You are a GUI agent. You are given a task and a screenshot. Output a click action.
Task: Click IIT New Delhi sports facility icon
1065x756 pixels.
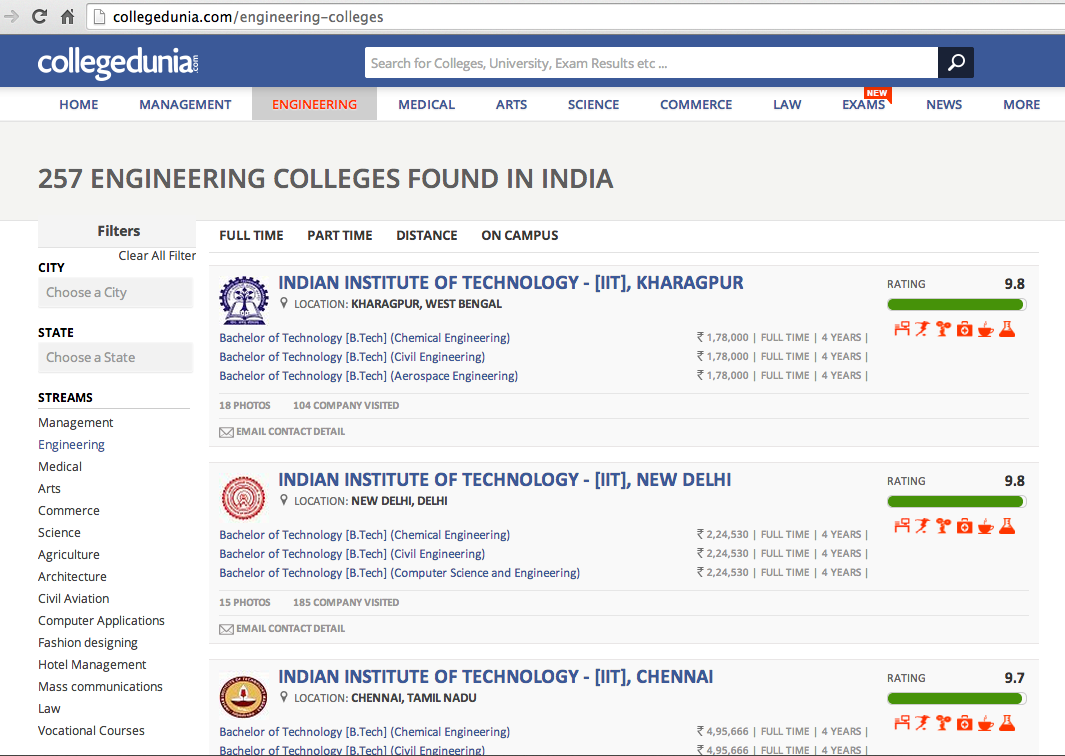922,526
